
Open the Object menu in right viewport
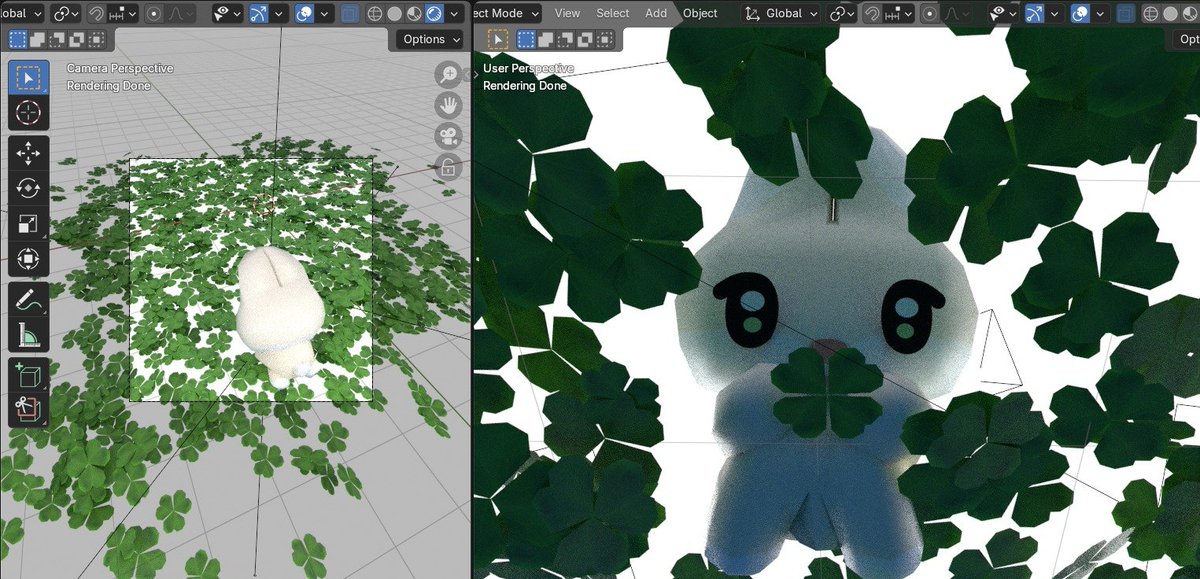tap(700, 13)
